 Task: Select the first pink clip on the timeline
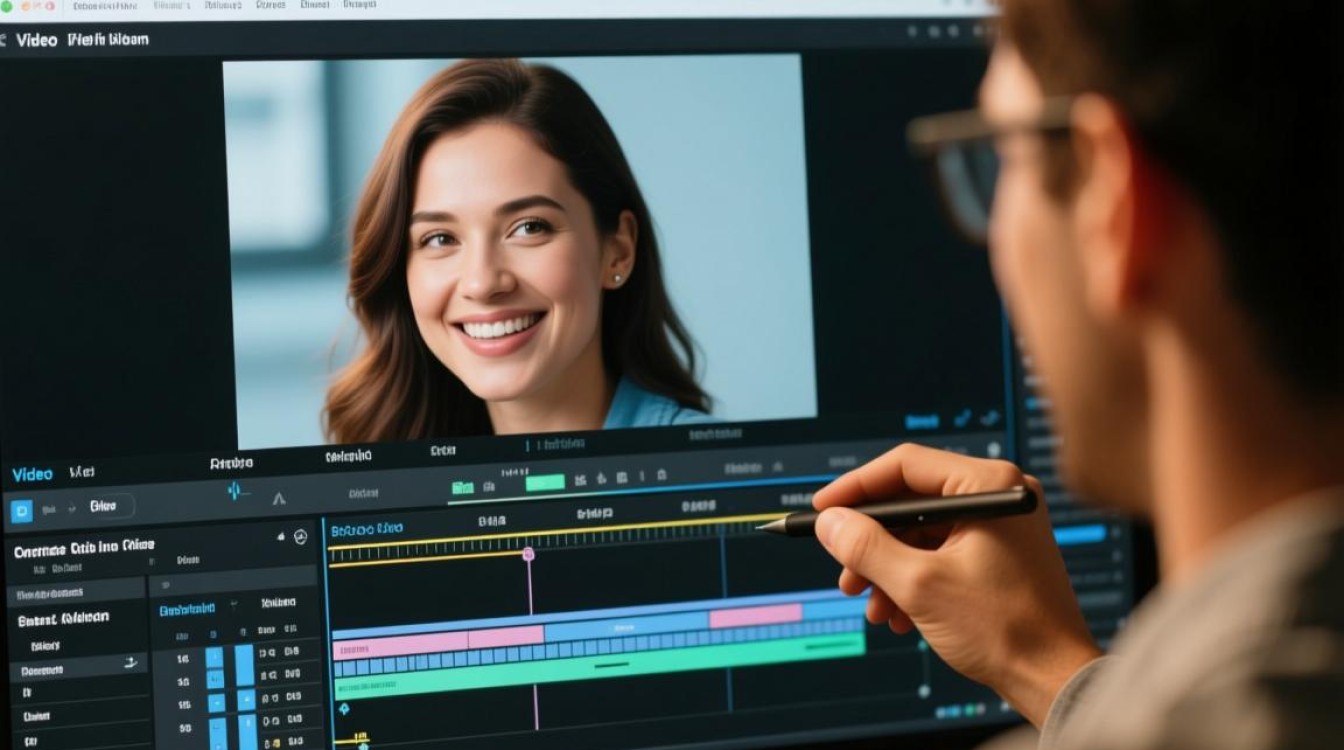(x=400, y=645)
